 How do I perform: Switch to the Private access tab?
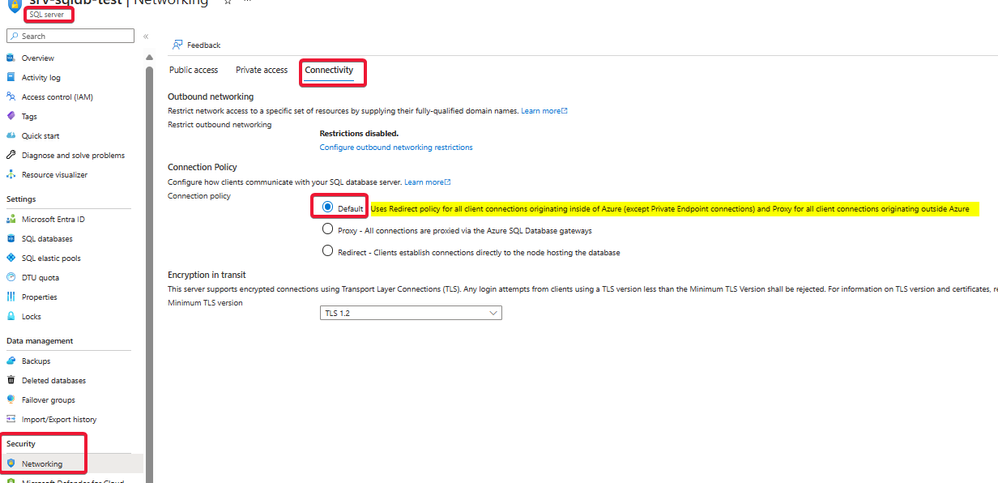262,70
